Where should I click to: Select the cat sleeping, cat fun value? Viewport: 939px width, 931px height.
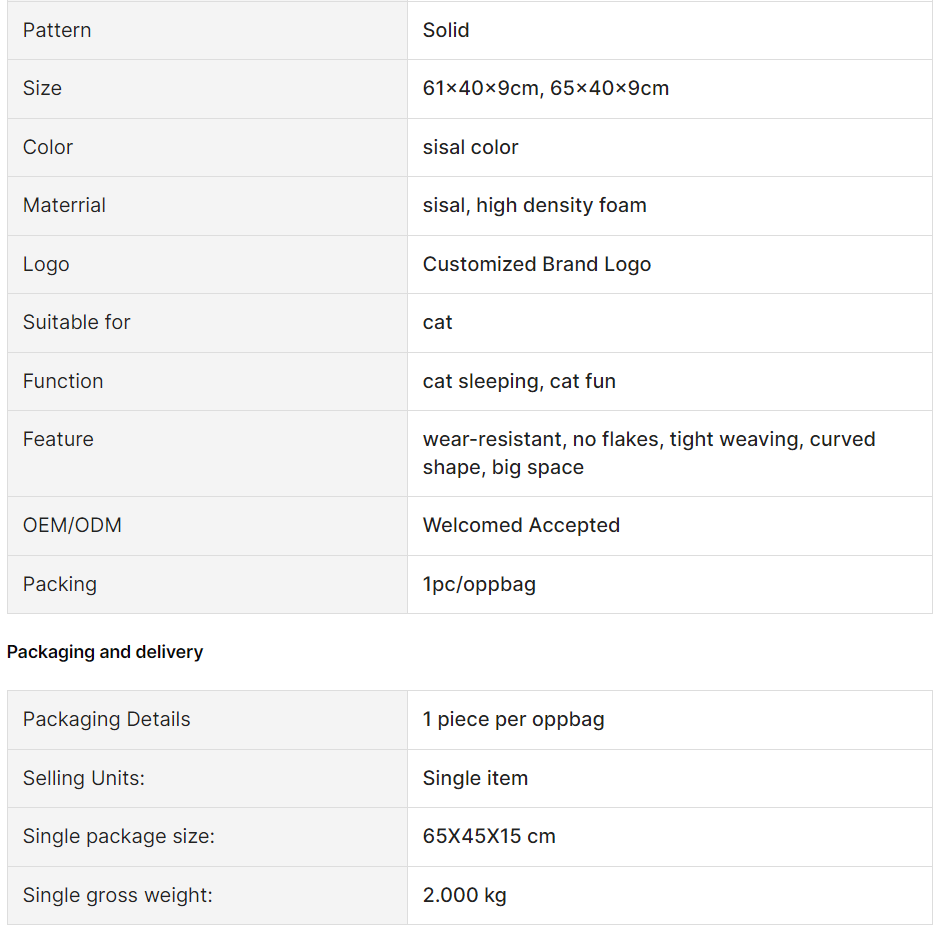click(519, 381)
